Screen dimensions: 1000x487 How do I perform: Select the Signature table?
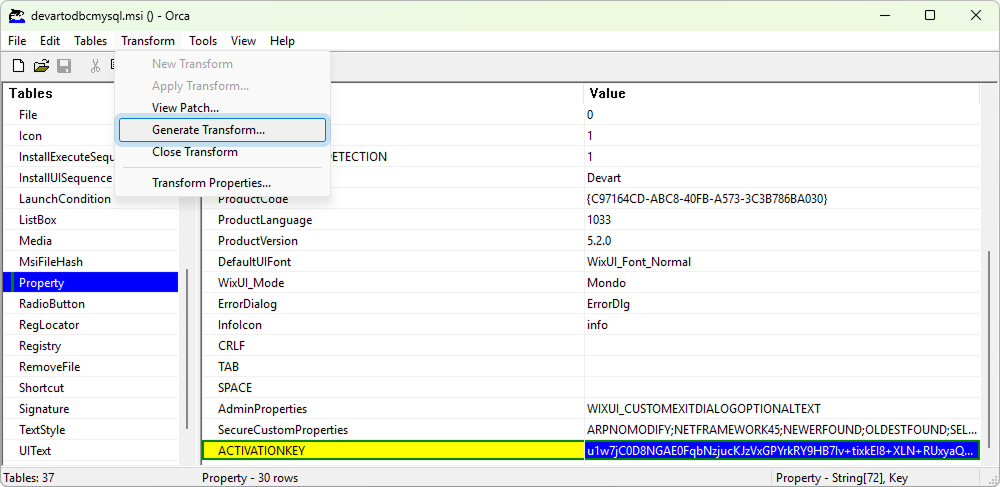pyautogui.click(x=91, y=409)
